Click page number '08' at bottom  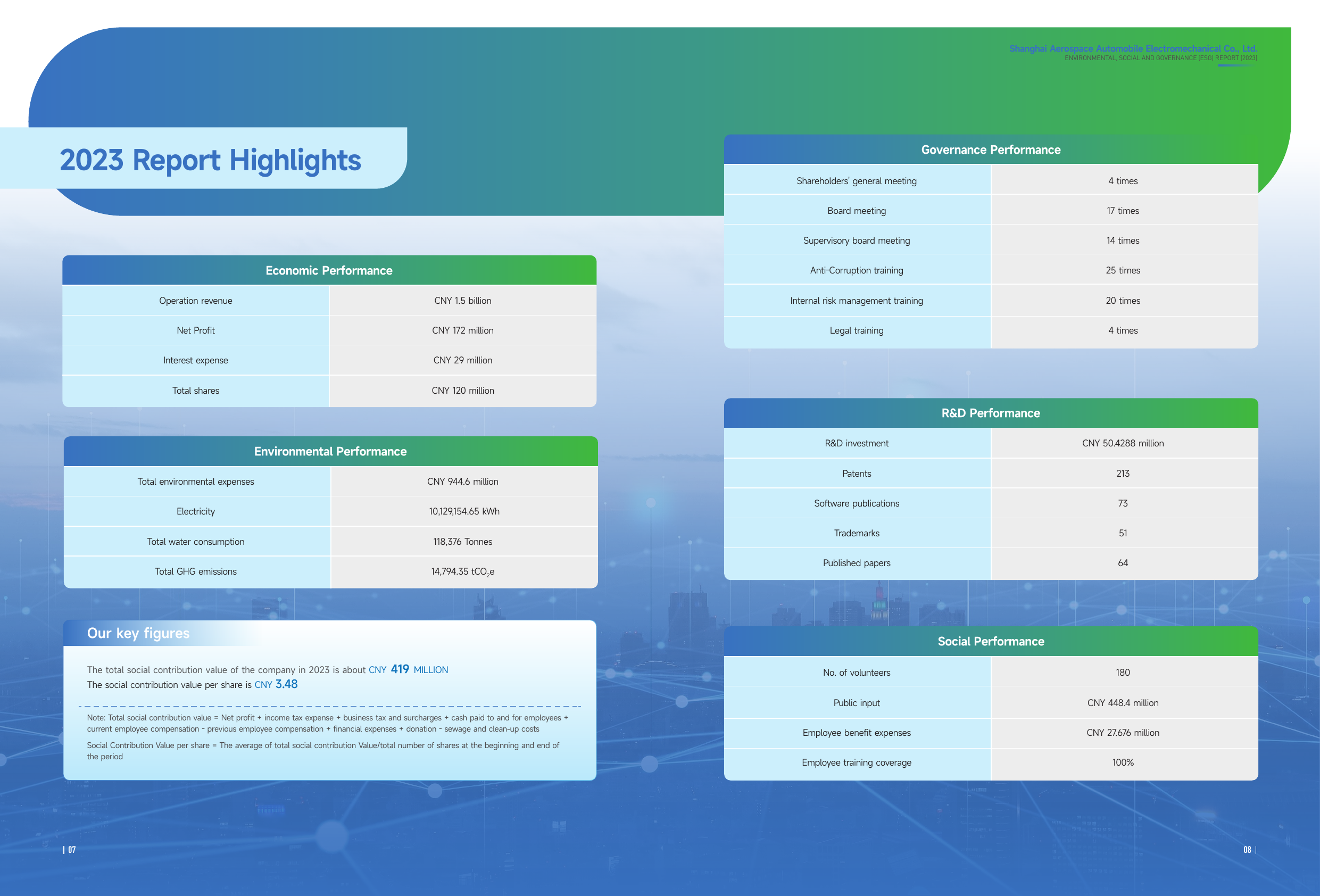pyautogui.click(x=1247, y=849)
